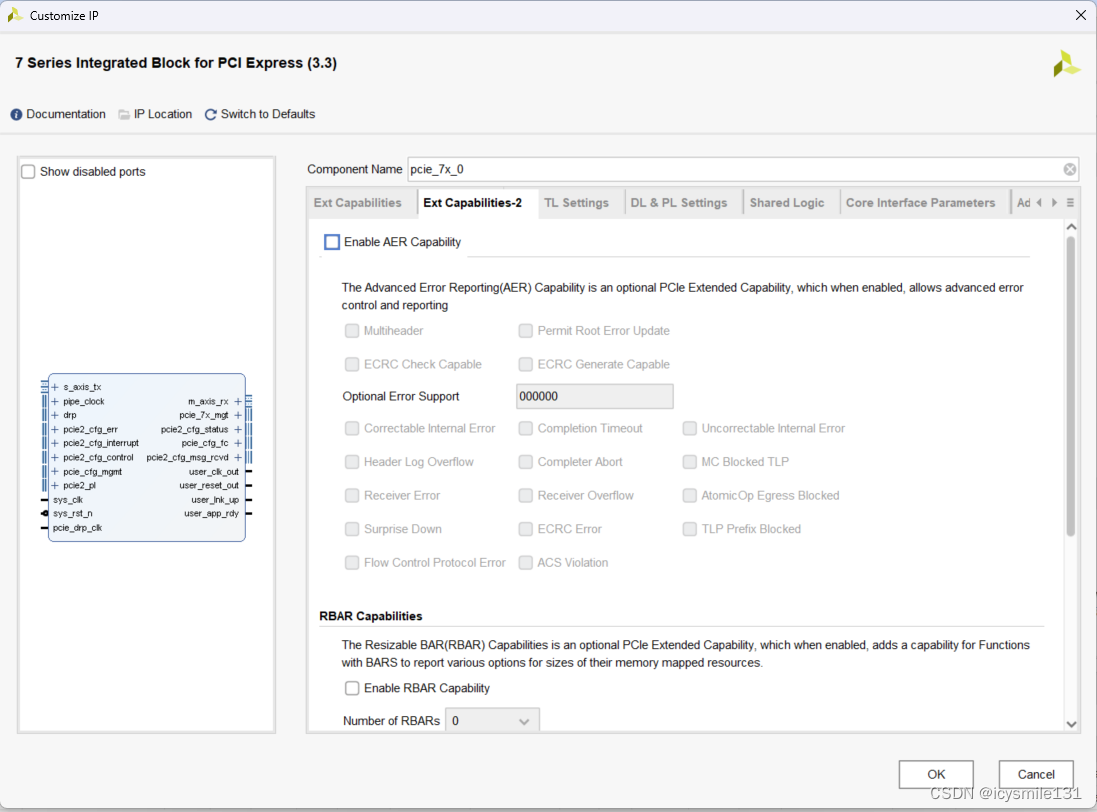Open the Shared Logic tab
1097x812 pixels.
[787, 203]
